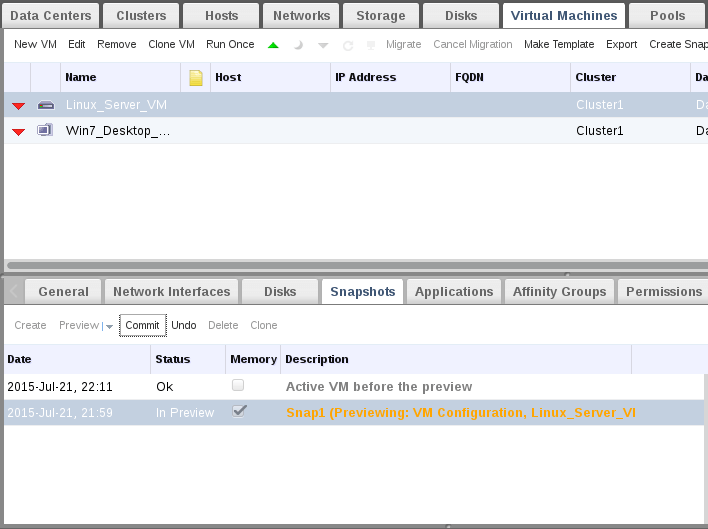Viewport: 708px width, 529px height.
Task: Switch to the Network Interfaces sub-tab
Action: [171, 291]
